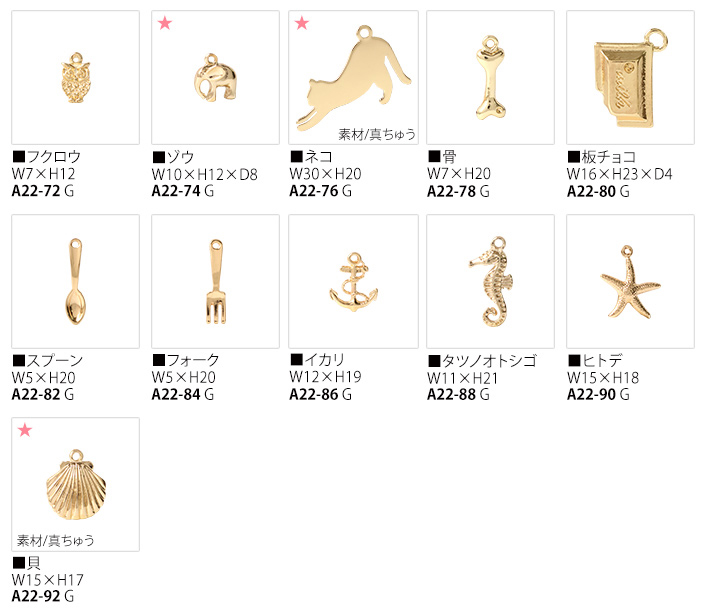Select product code A22-72 G
710x614 pixels.
click(43, 191)
